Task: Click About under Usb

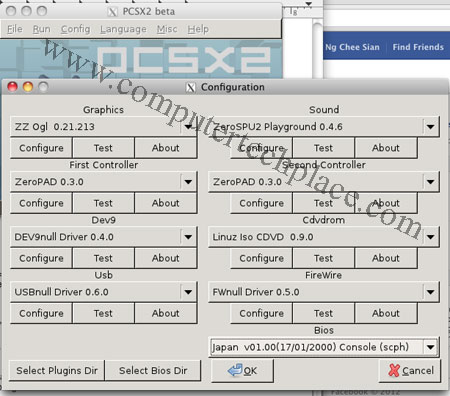Action: point(166,313)
